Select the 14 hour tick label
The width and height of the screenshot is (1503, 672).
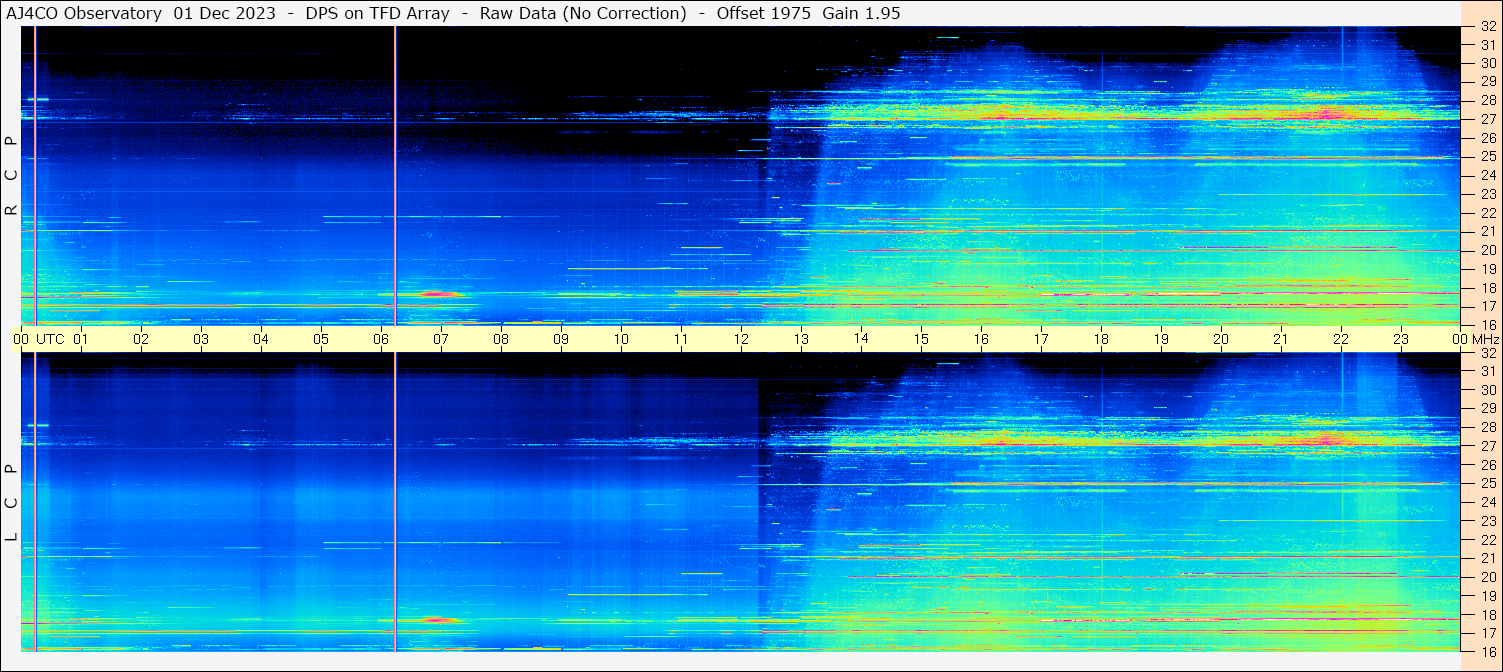point(861,339)
